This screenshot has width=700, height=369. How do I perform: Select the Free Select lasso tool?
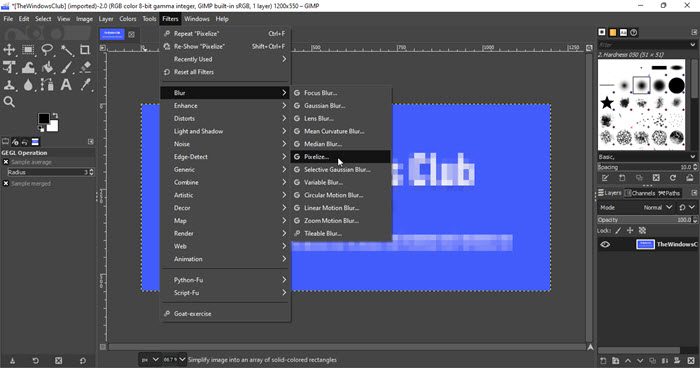pos(47,50)
